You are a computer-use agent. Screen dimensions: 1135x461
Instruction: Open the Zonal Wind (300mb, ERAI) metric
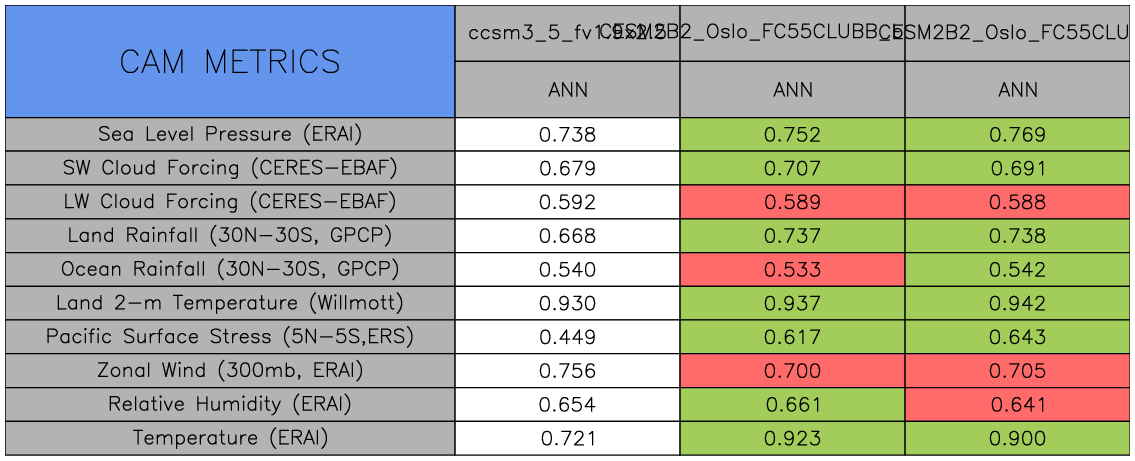230,371
